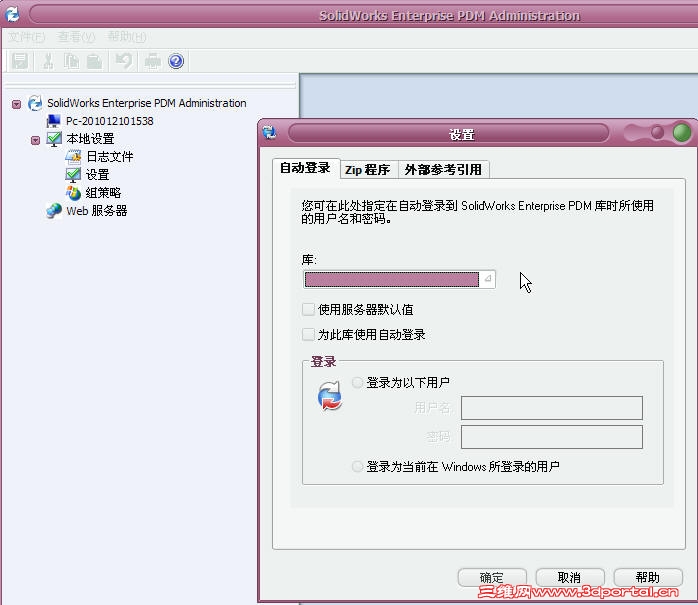Click the Copy toolbar icon

click(71, 61)
